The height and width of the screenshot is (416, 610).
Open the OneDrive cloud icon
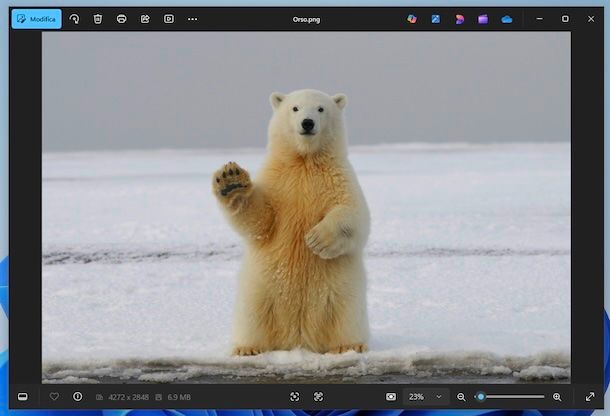pyautogui.click(x=507, y=19)
